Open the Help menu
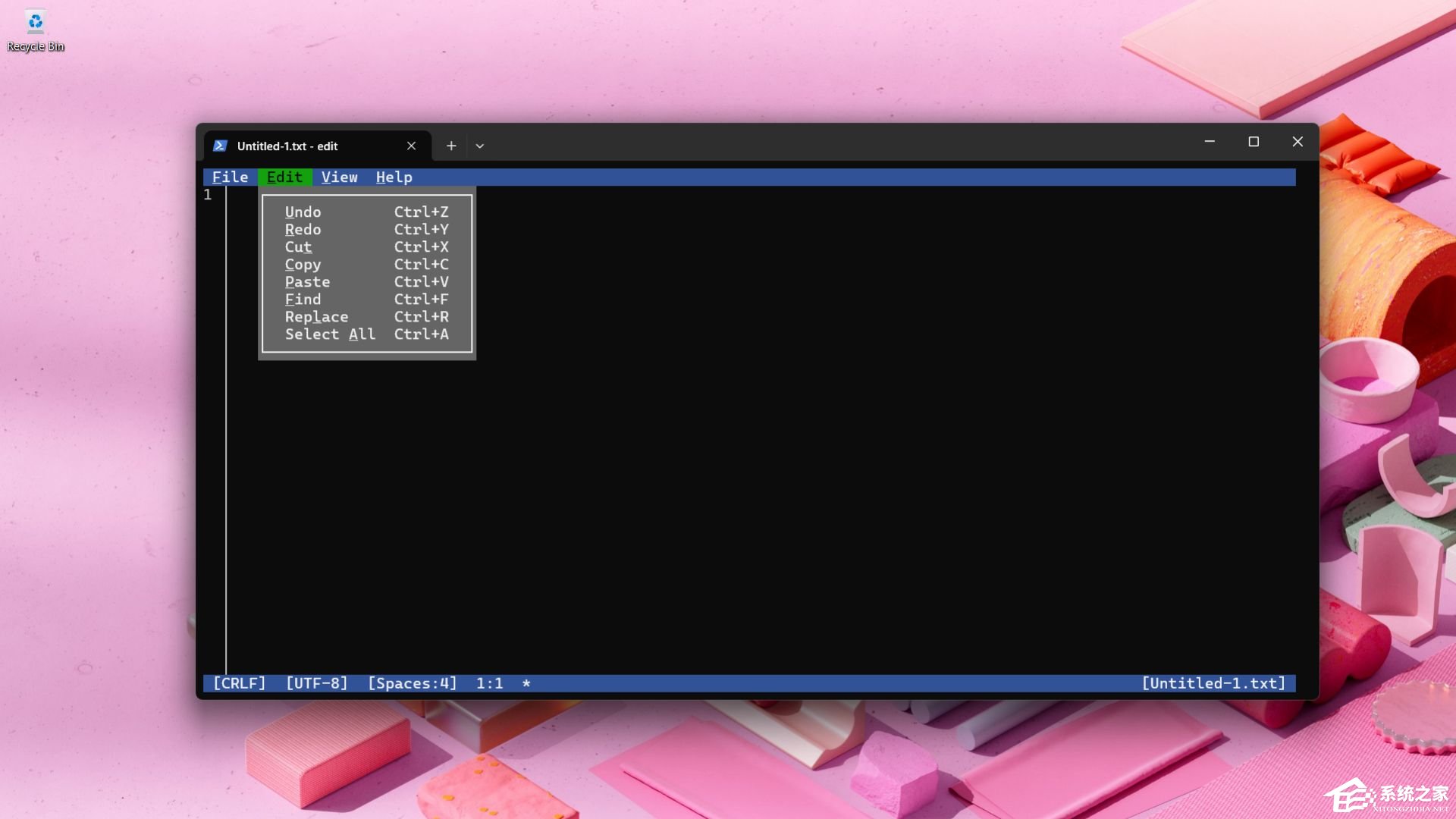The height and width of the screenshot is (819, 1456). coord(393,177)
